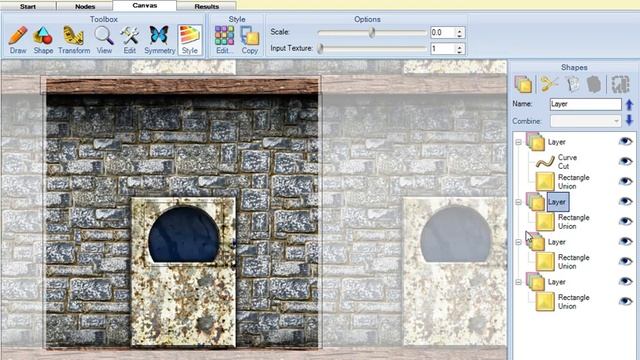The height and width of the screenshot is (360, 640).
Task: Switch to the Nodes tab
Action: (x=85, y=6)
